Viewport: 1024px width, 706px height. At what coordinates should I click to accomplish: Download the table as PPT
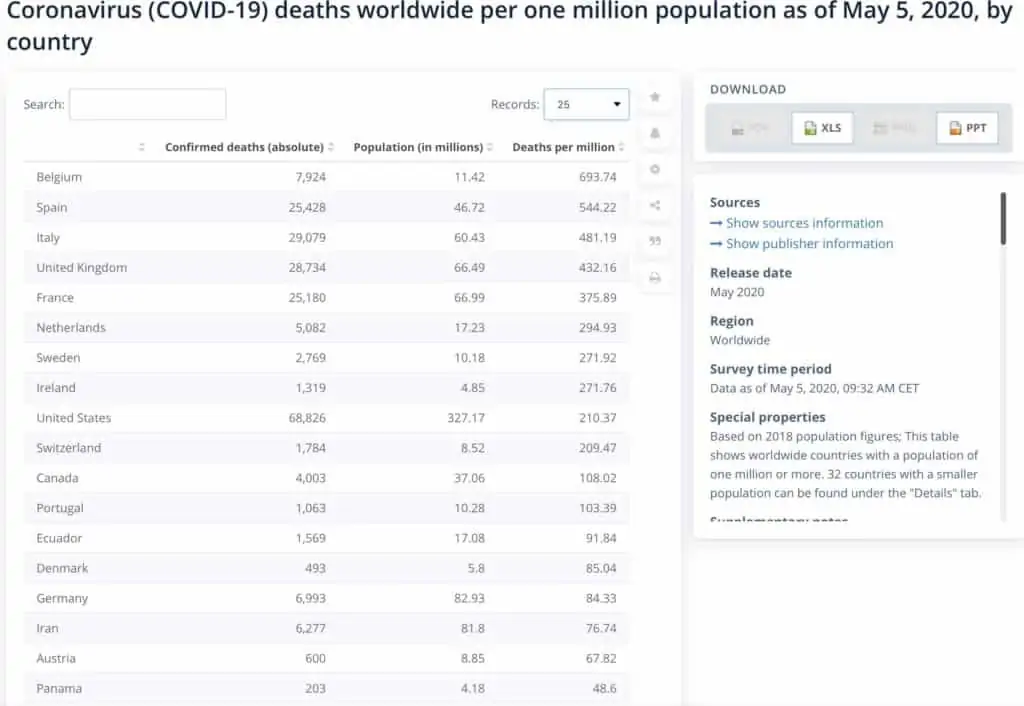pyautogui.click(x=967, y=128)
